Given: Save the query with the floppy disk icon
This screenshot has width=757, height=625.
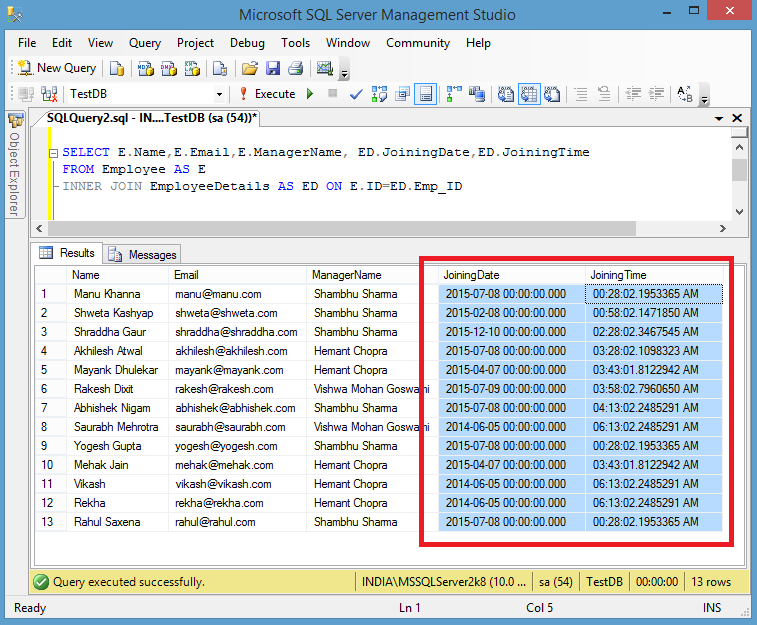Looking at the screenshot, I should 272,68.
